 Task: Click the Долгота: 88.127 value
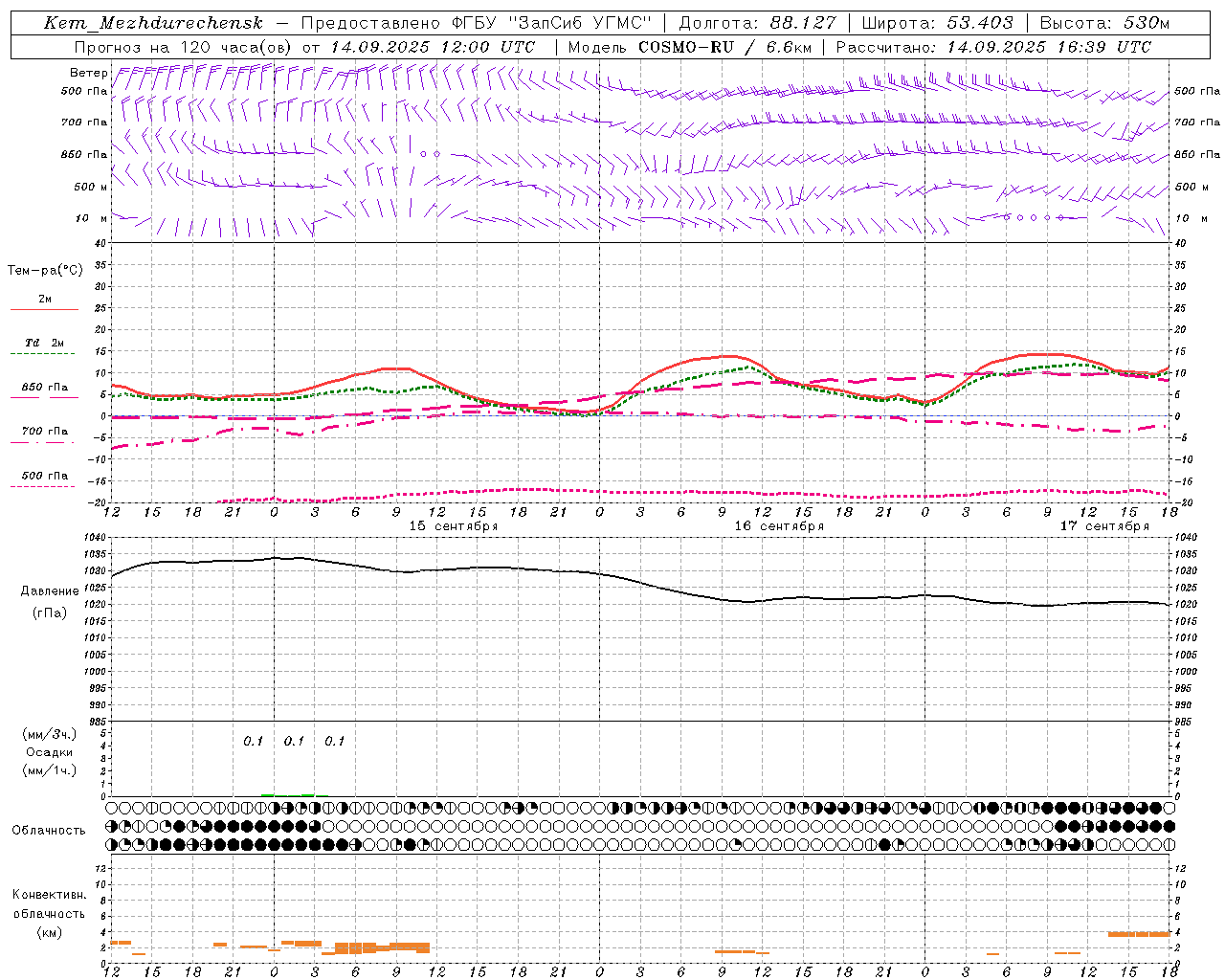tap(757, 23)
